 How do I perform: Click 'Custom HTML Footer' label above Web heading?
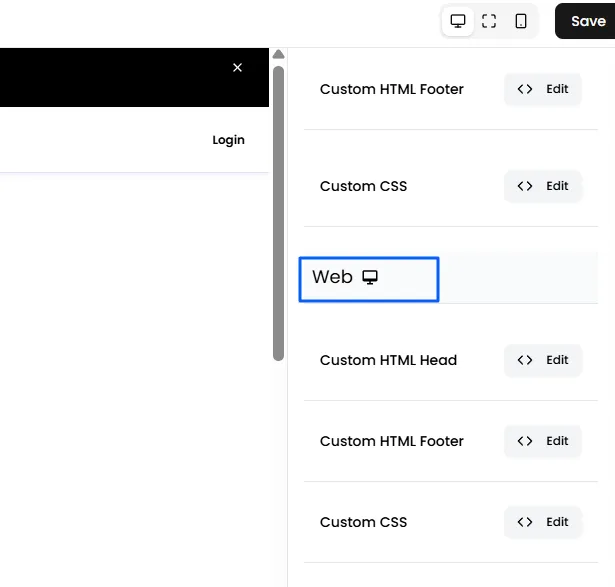coord(391,89)
